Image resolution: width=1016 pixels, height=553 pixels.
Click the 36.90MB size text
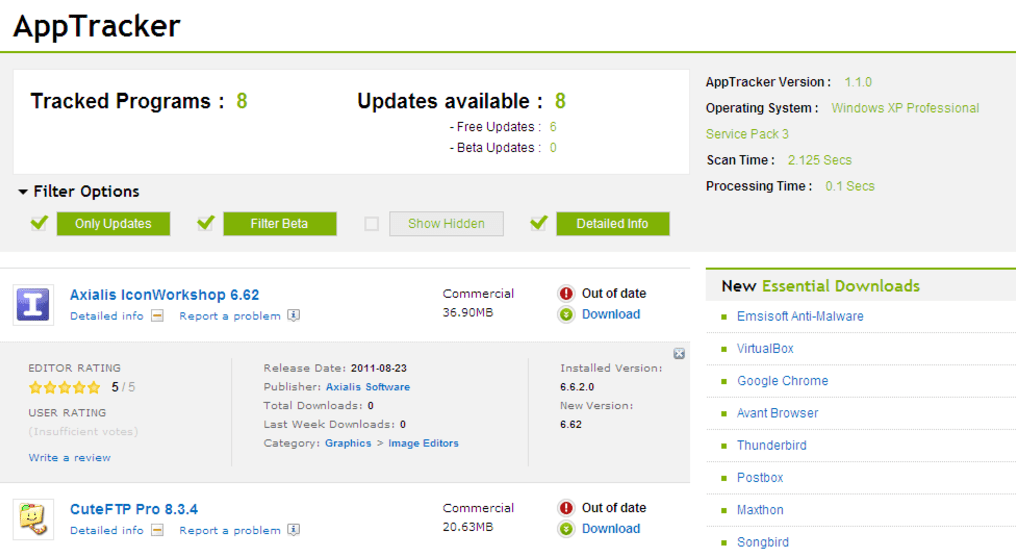coord(468,312)
